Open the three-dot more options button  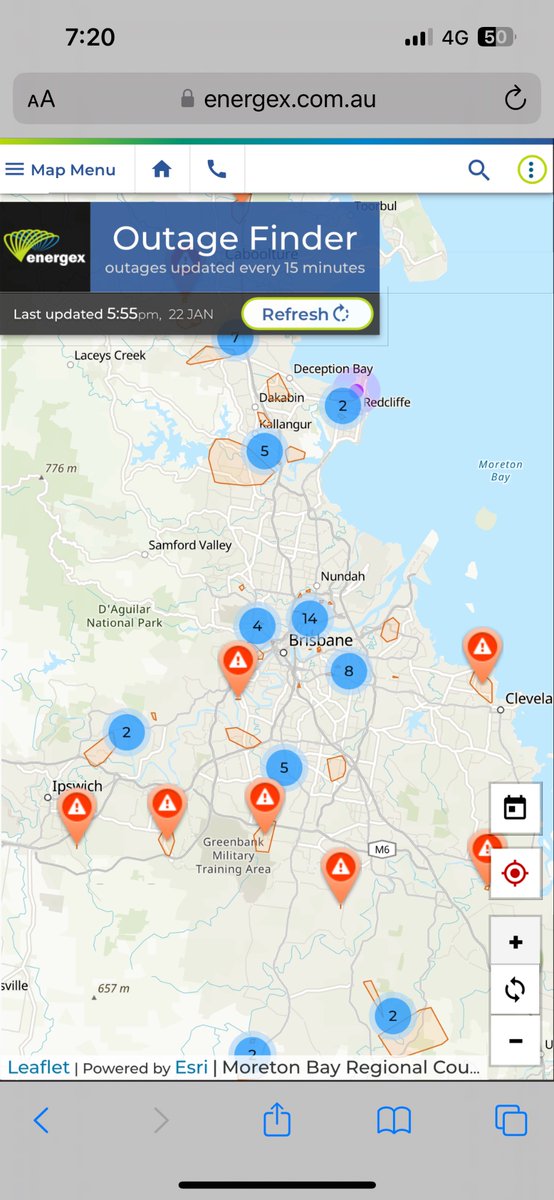(531, 170)
